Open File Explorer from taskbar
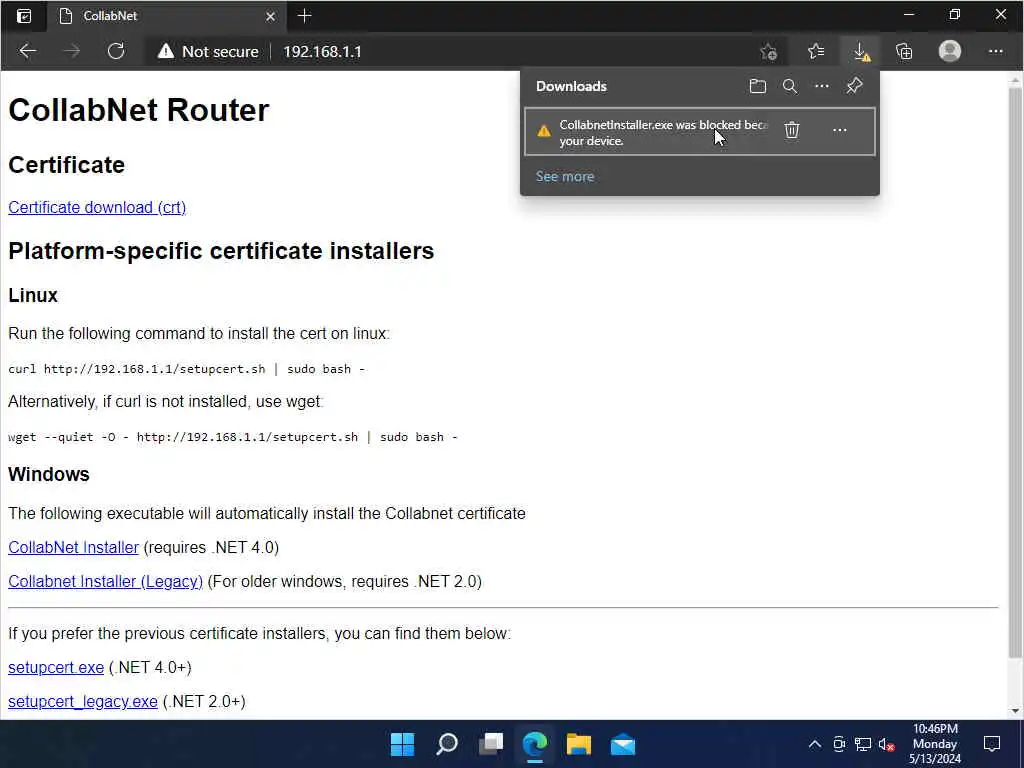 [x=579, y=744]
